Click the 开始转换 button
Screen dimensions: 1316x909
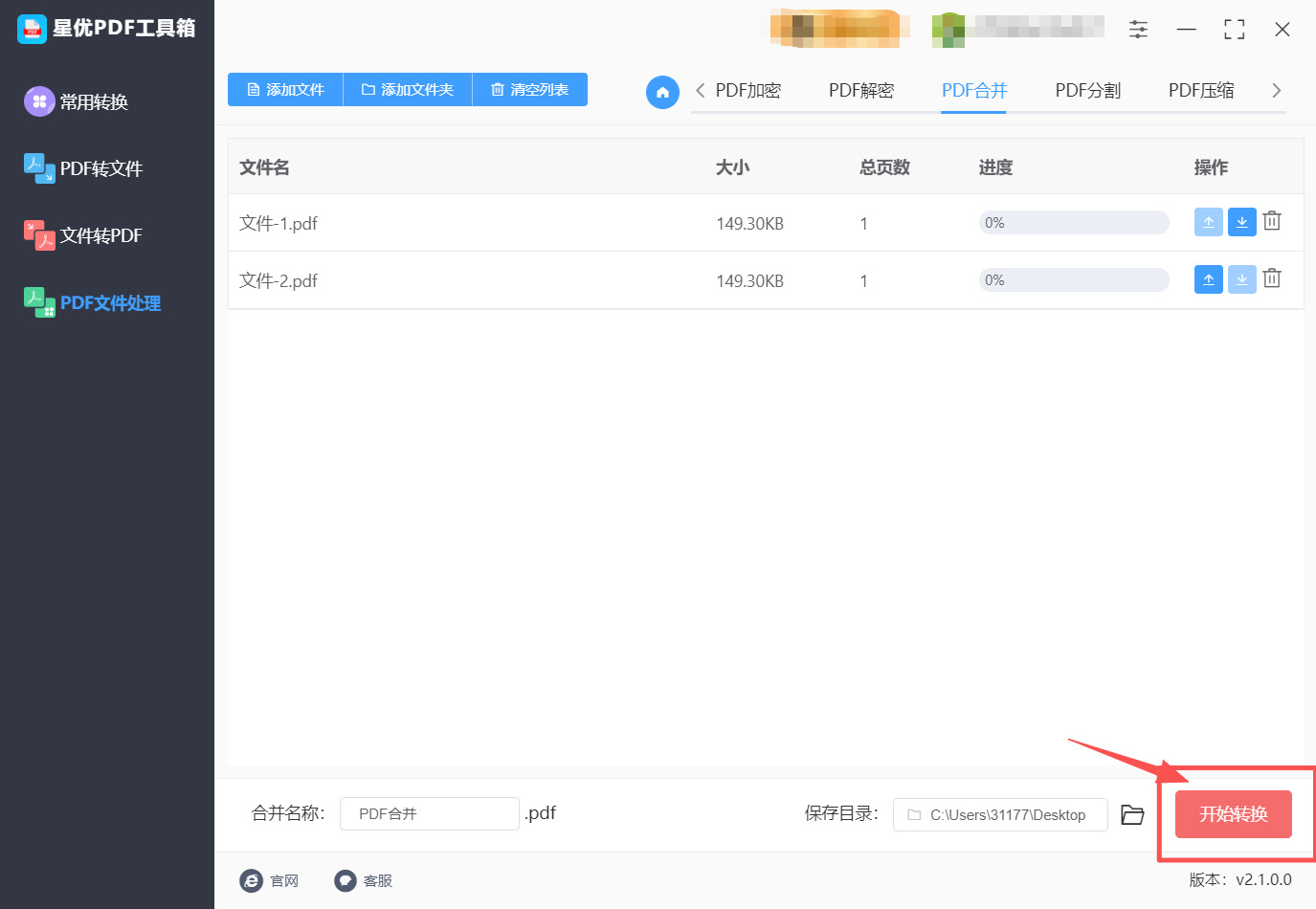[x=1232, y=813]
